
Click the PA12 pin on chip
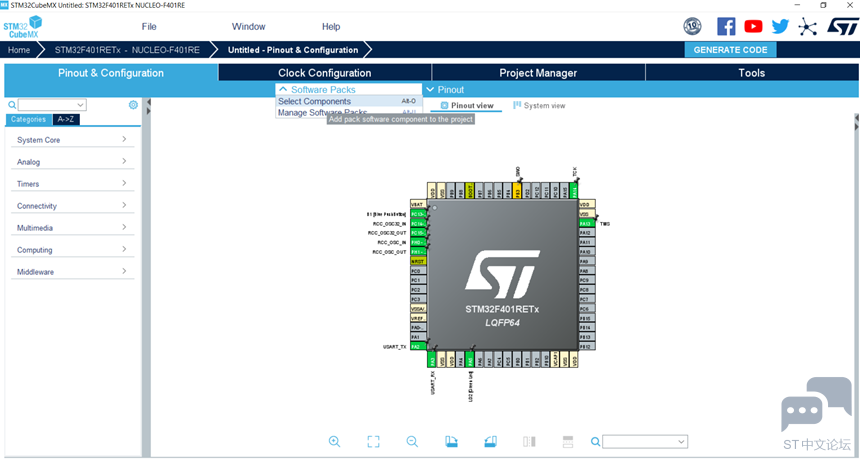(x=587, y=233)
